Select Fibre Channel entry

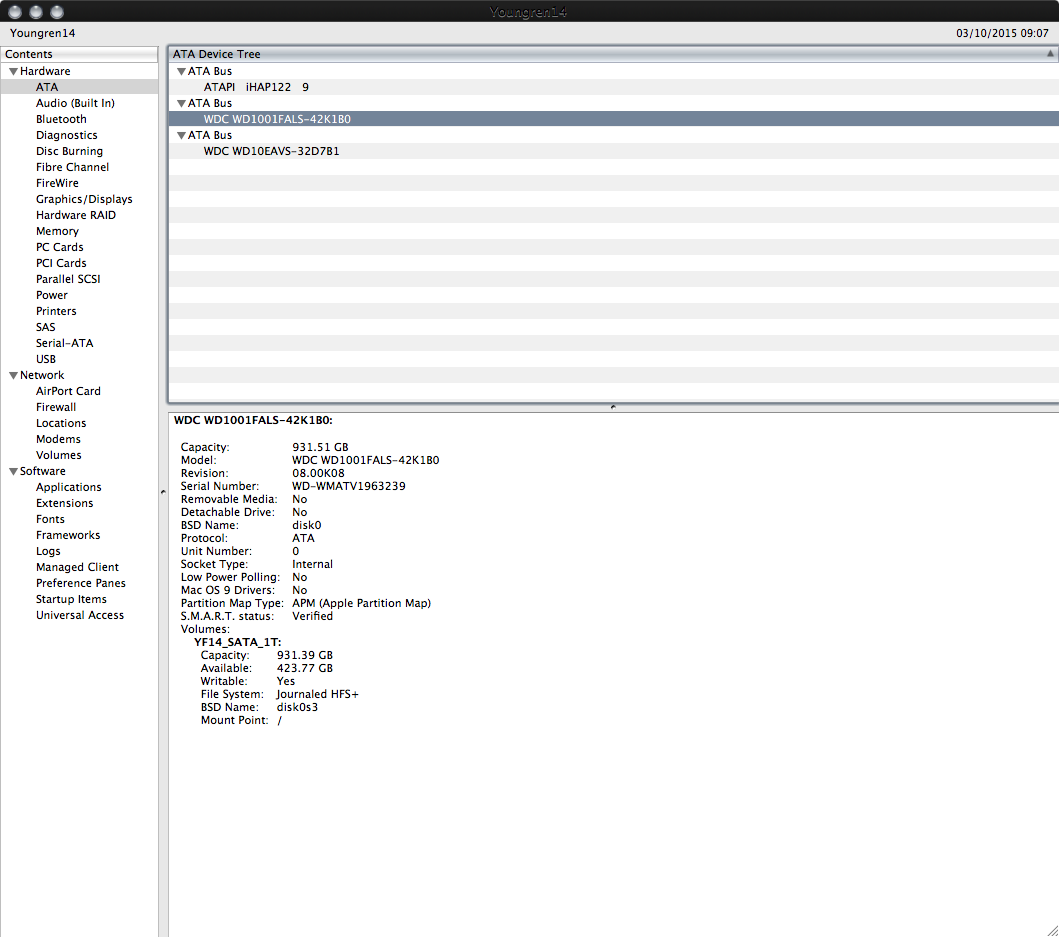coord(72,168)
